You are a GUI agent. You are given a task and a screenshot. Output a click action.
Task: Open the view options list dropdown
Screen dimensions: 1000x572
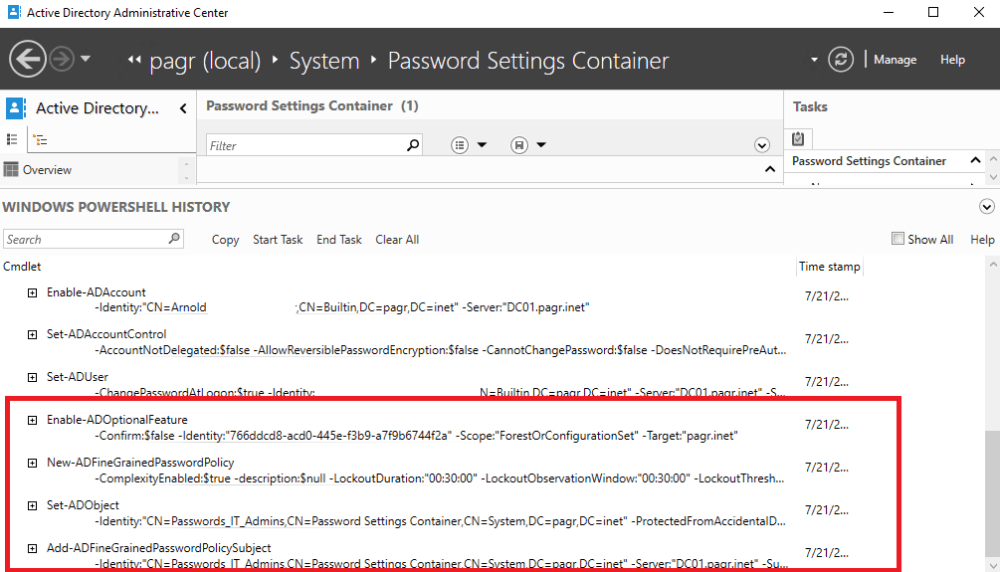[x=468, y=146]
